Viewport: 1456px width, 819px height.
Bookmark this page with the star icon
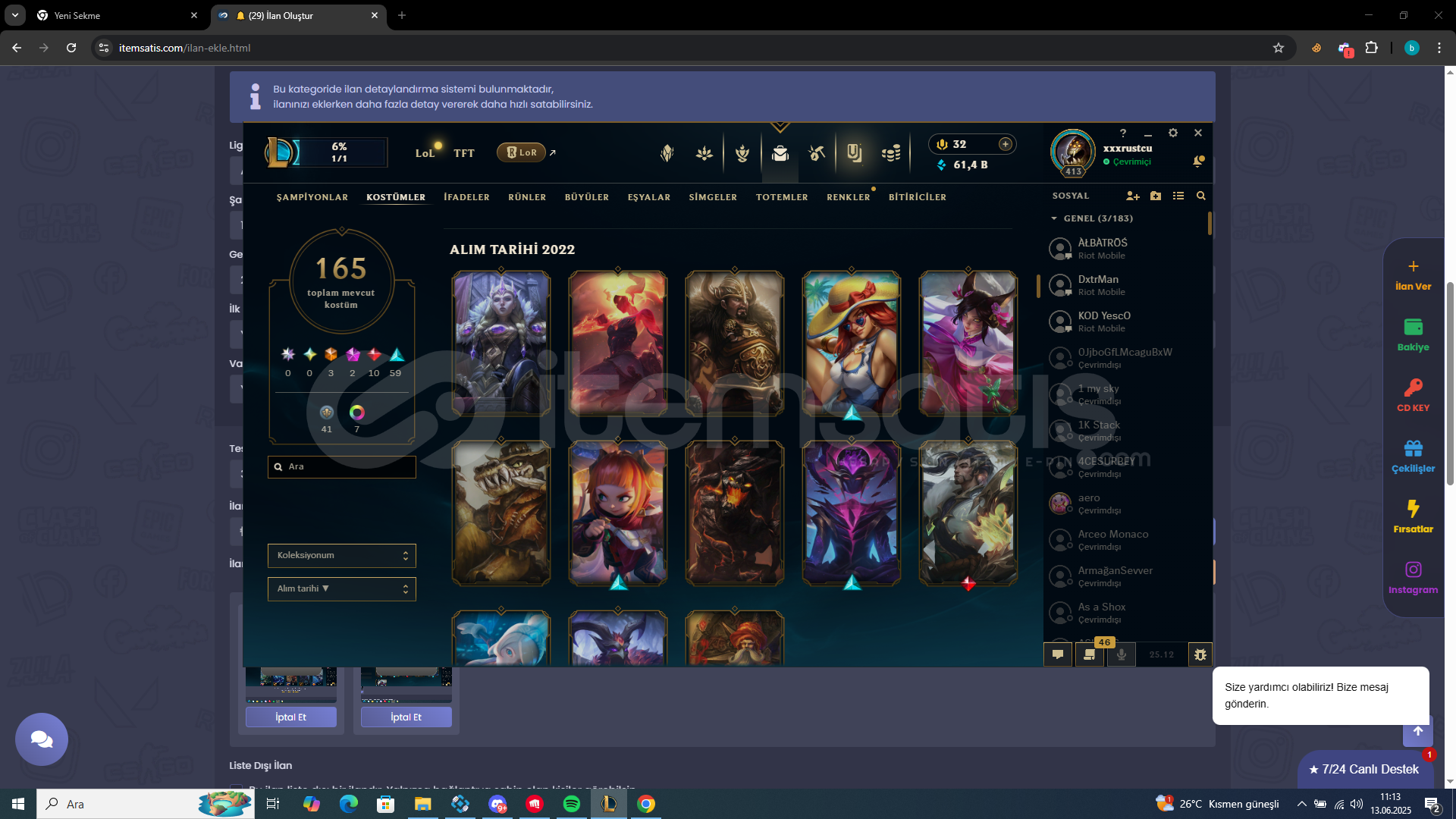click(1279, 48)
